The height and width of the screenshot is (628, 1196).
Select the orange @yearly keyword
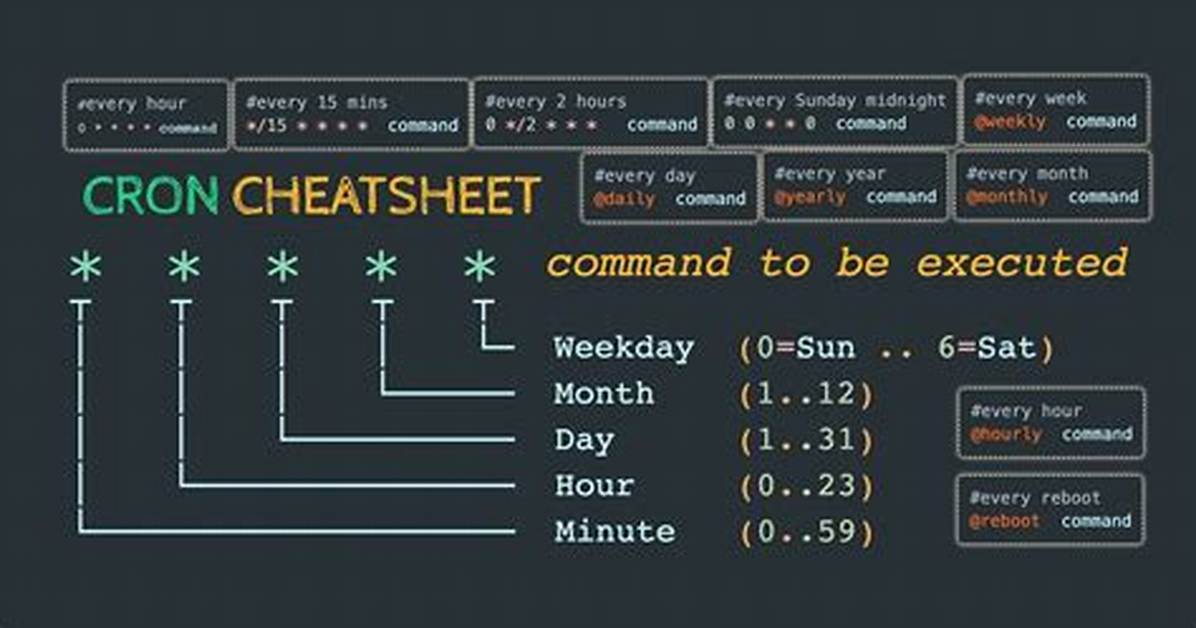[809, 197]
